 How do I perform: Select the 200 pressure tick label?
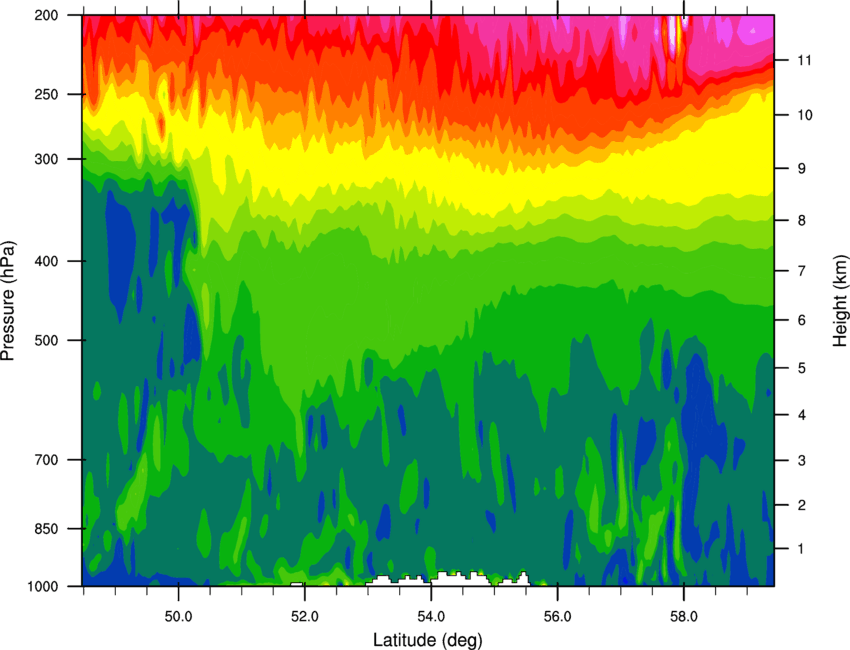click(47, 15)
